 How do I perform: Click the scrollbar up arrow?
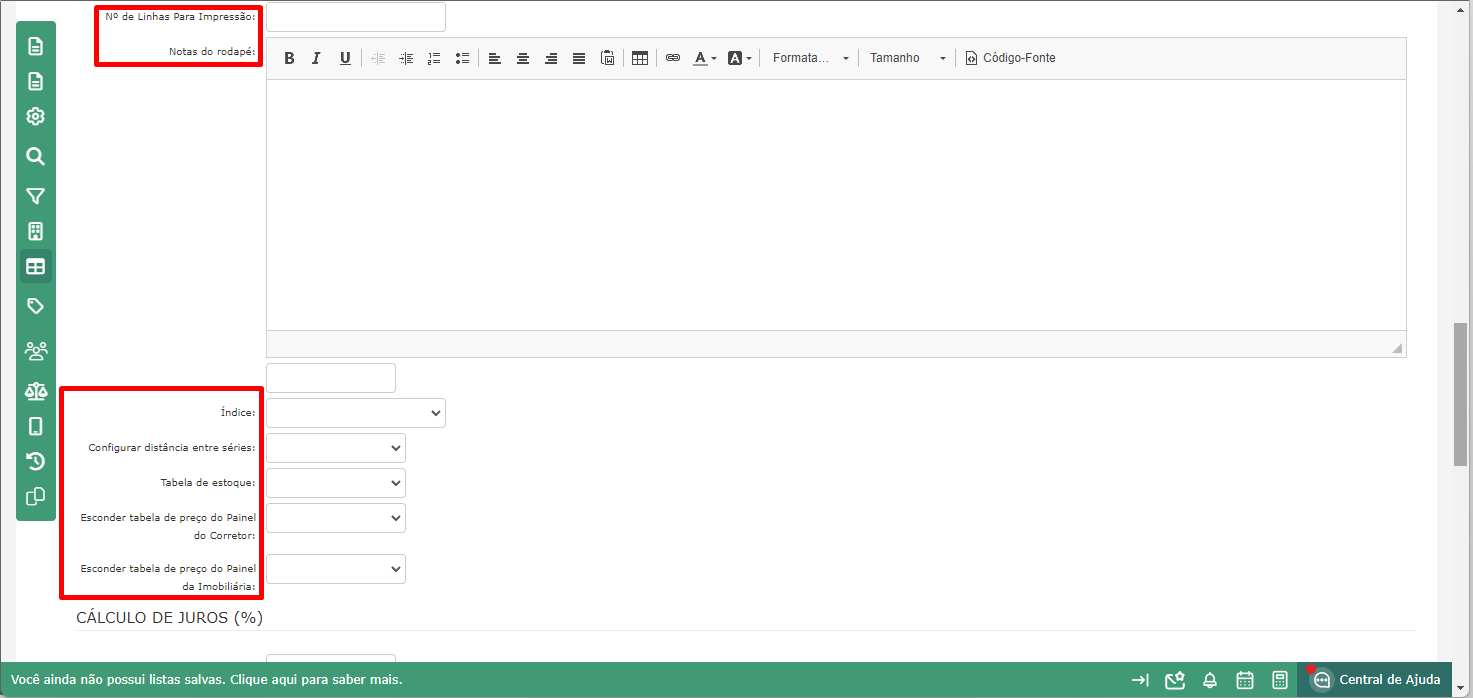1461,8
